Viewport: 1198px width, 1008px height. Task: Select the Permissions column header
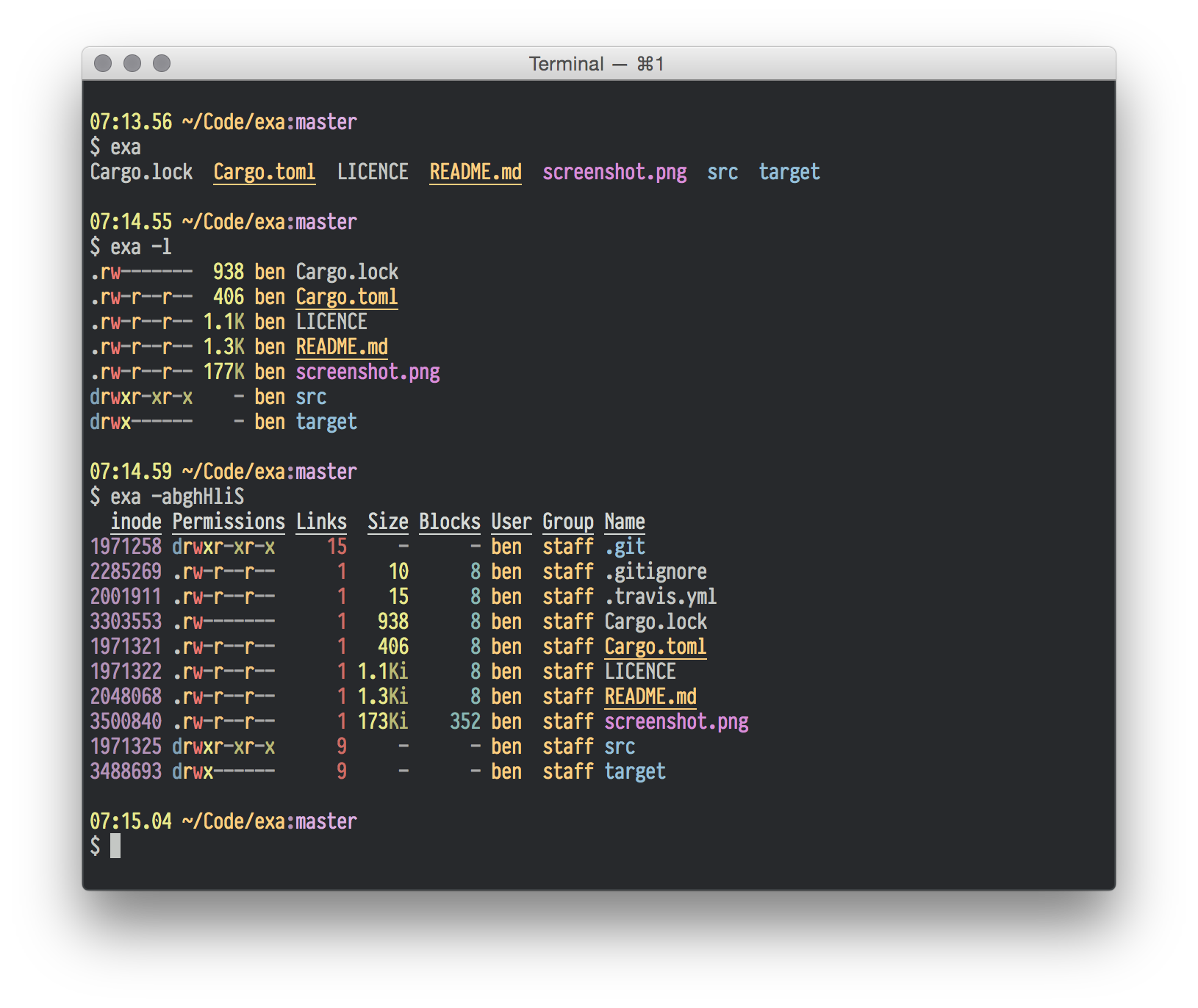point(229,522)
